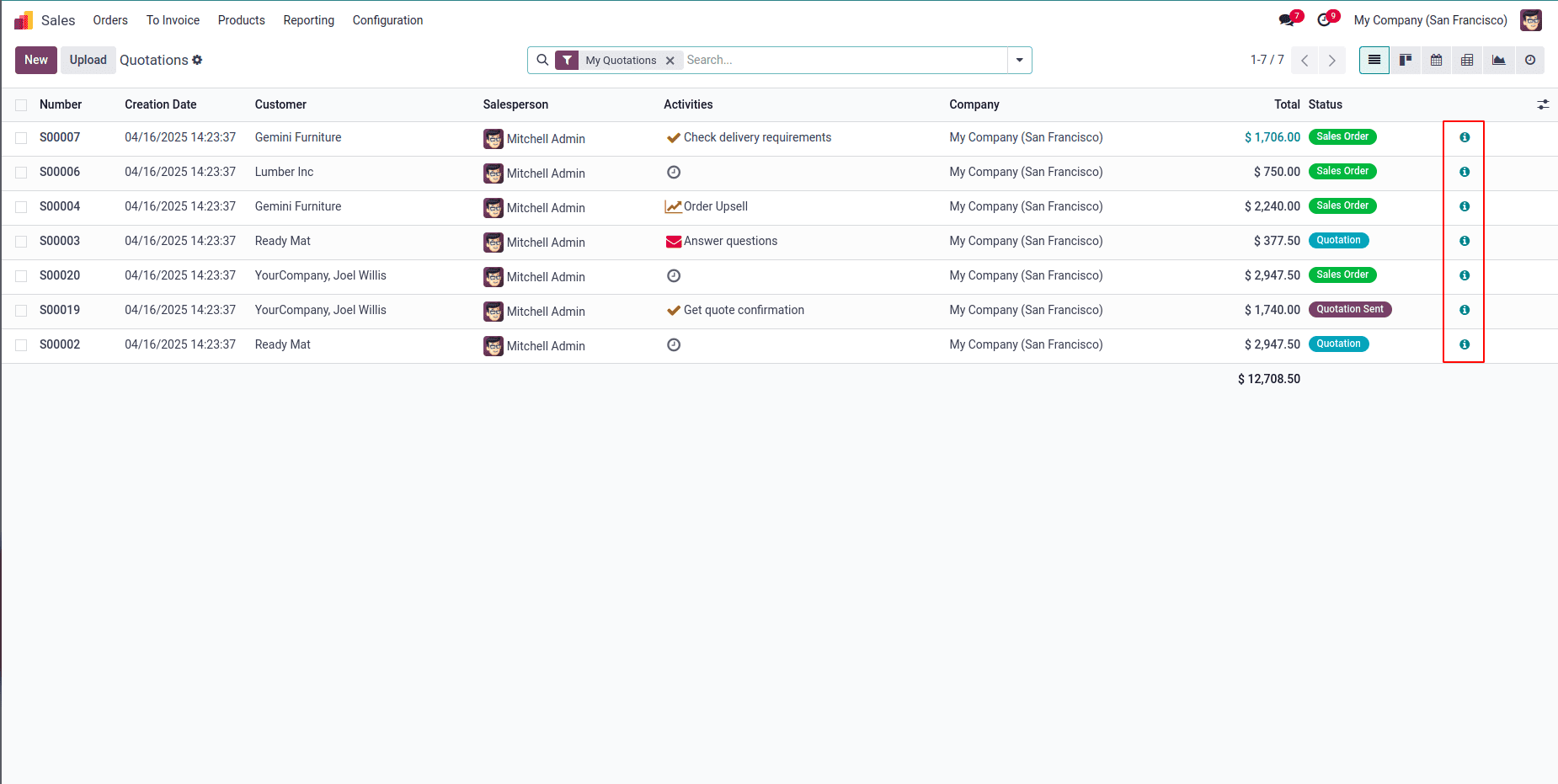The image size is (1558, 784).
Task: Click info icon for S00003 row
Action: (x=1465, y=241)
